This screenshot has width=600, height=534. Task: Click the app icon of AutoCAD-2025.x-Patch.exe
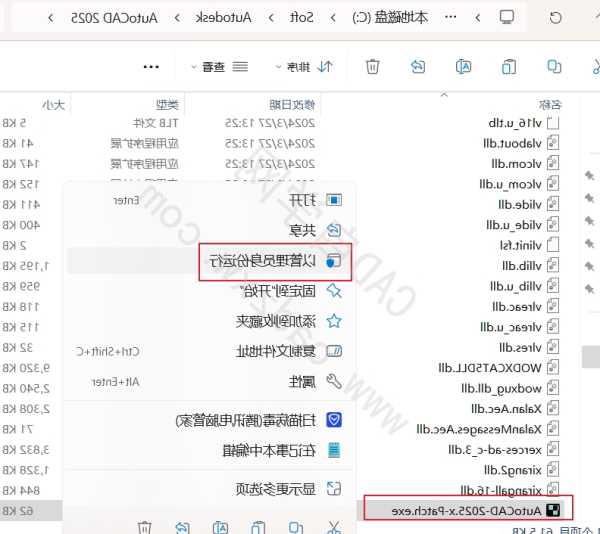(x=553, y=510)
